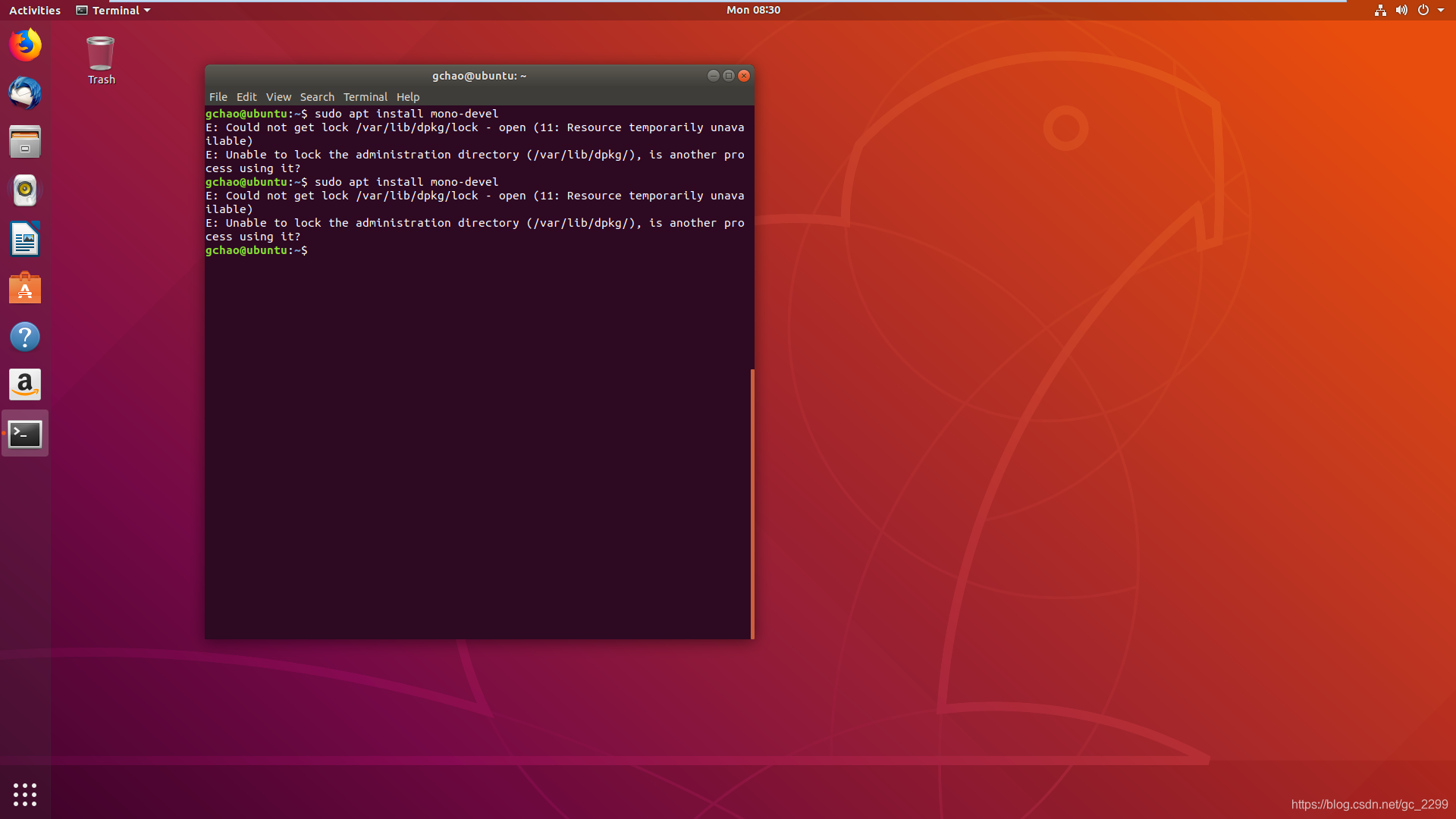
Task: Launch Rhythmbox music player
Action: [x=25, y=190]
